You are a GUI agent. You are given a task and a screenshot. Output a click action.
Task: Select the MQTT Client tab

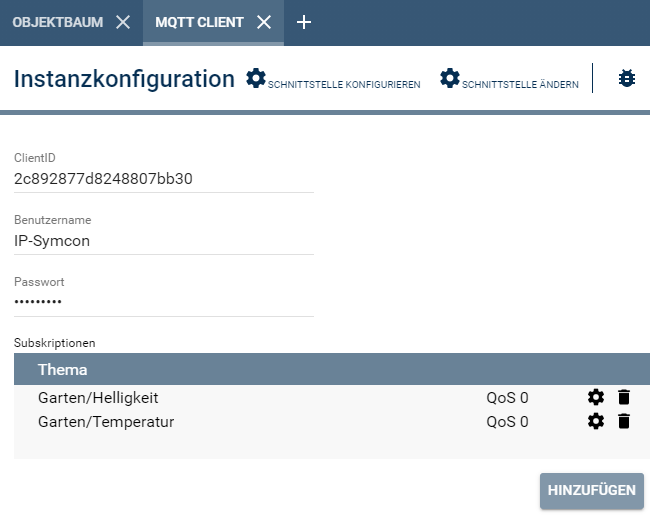(x=199, y=22)
